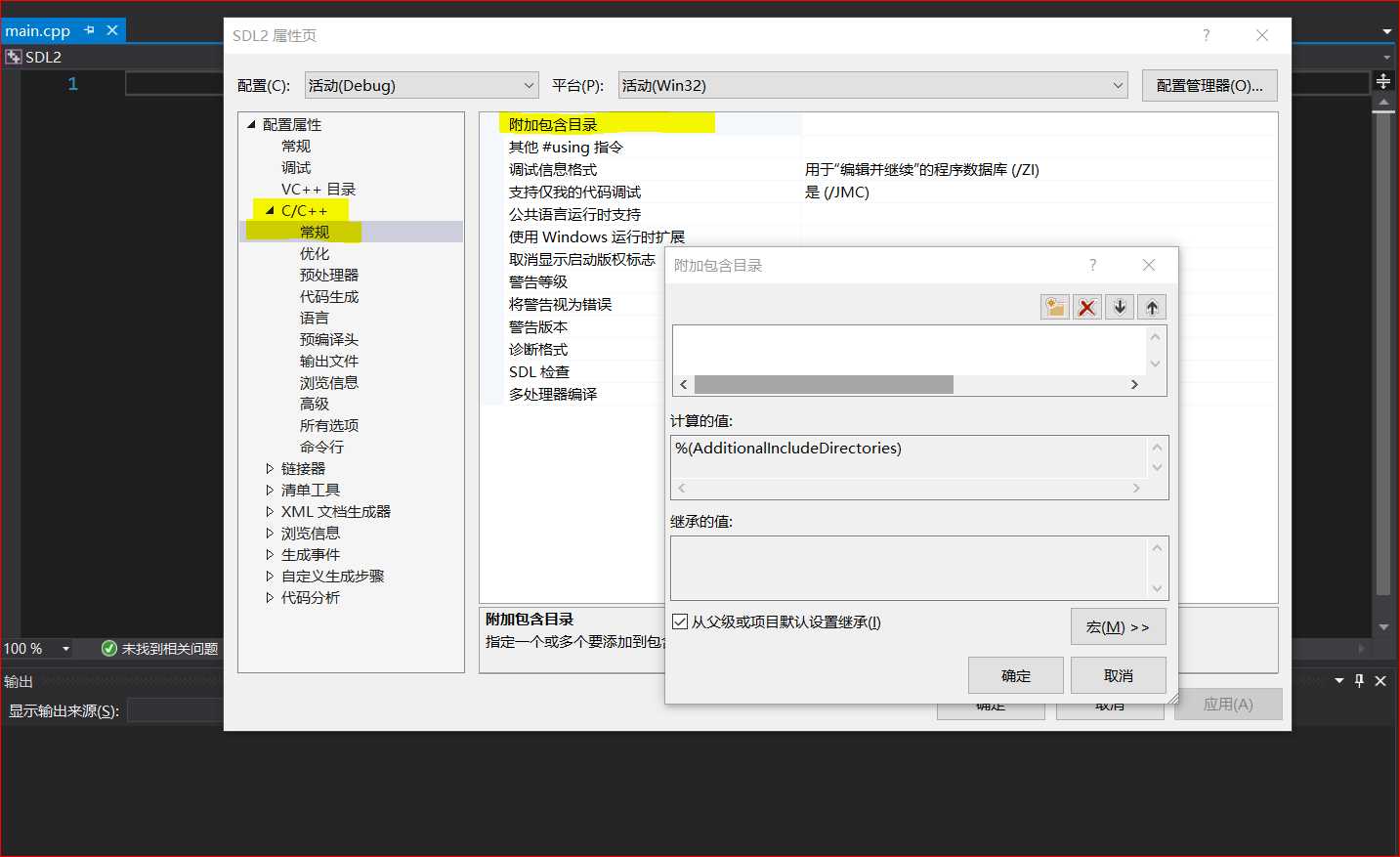The width and height of the screenshot is (1400, 857).
Task: Pin the 输出 panel
Action: coord(1359,681)
